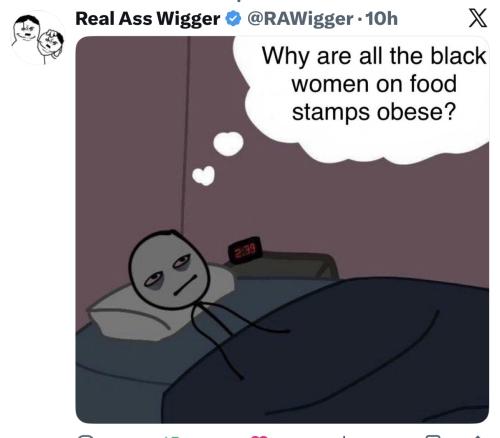
Task: Open the tweet via the 10h timestamp
Action: (382, 19)
